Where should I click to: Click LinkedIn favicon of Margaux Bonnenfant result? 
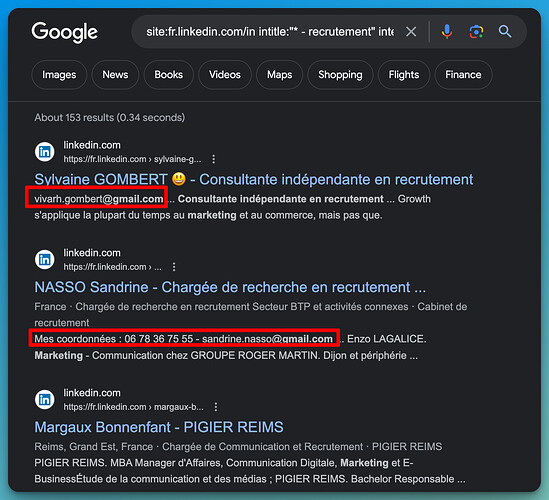pyautogui.click(x=44, y=400)
